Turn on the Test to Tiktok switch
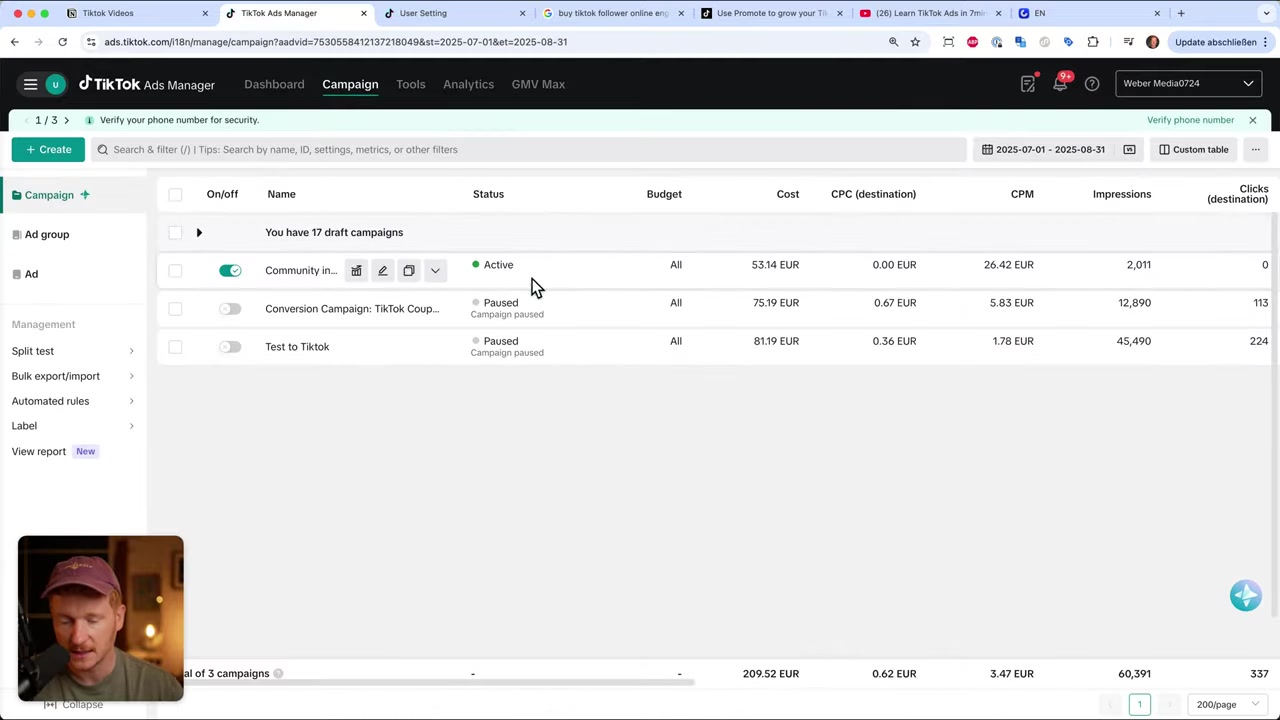 tap(230, 347)
